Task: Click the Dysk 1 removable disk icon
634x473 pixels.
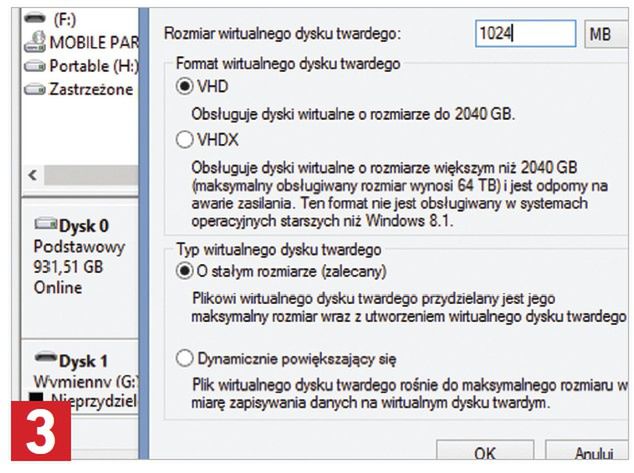Action: (45, 357)
